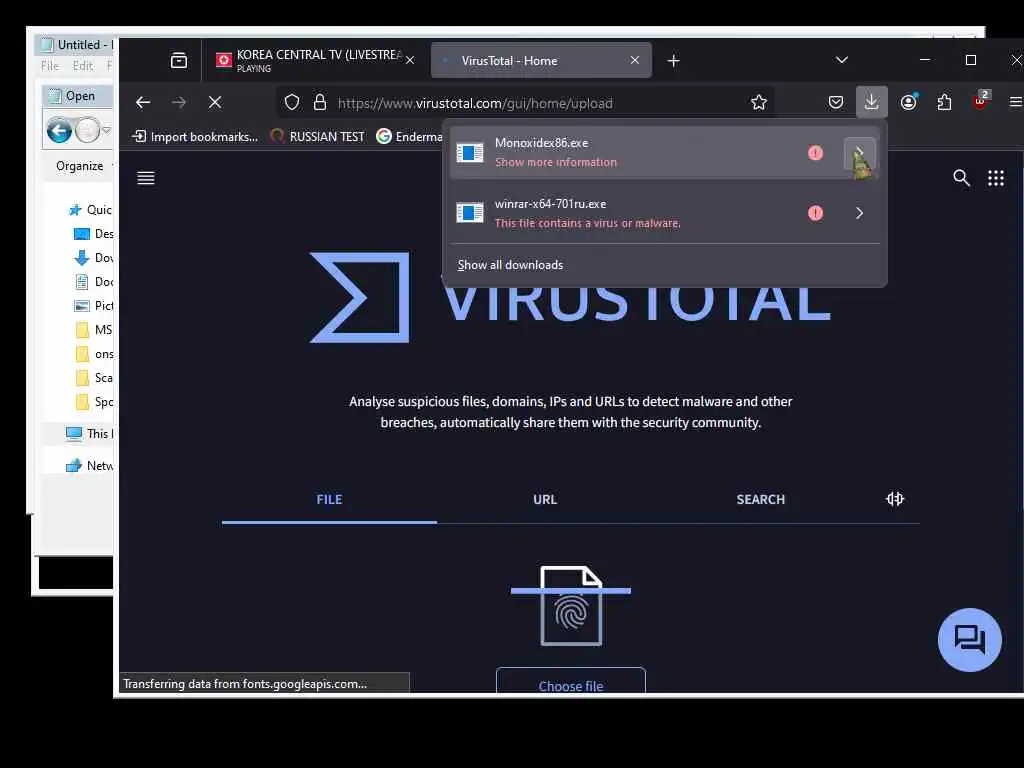The image size is (1024, 768).
Task: Save page to Pocket
Action: click(x=836, y=103)
